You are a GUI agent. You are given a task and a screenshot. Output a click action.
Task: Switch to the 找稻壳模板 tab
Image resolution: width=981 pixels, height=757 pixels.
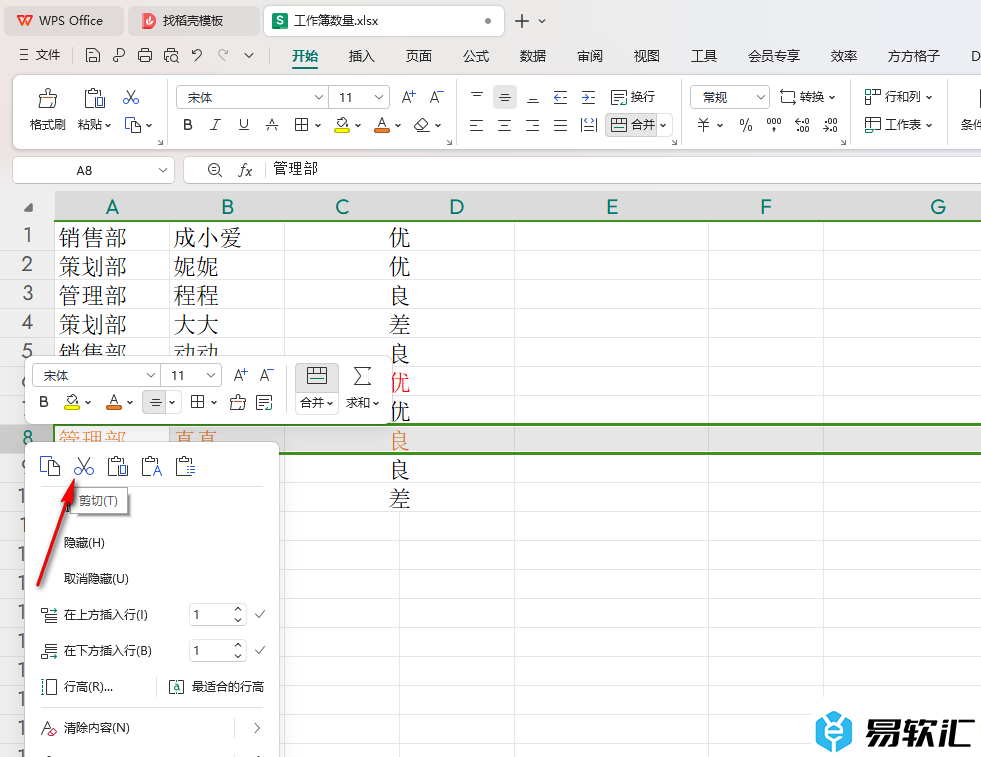click(193, 21)
